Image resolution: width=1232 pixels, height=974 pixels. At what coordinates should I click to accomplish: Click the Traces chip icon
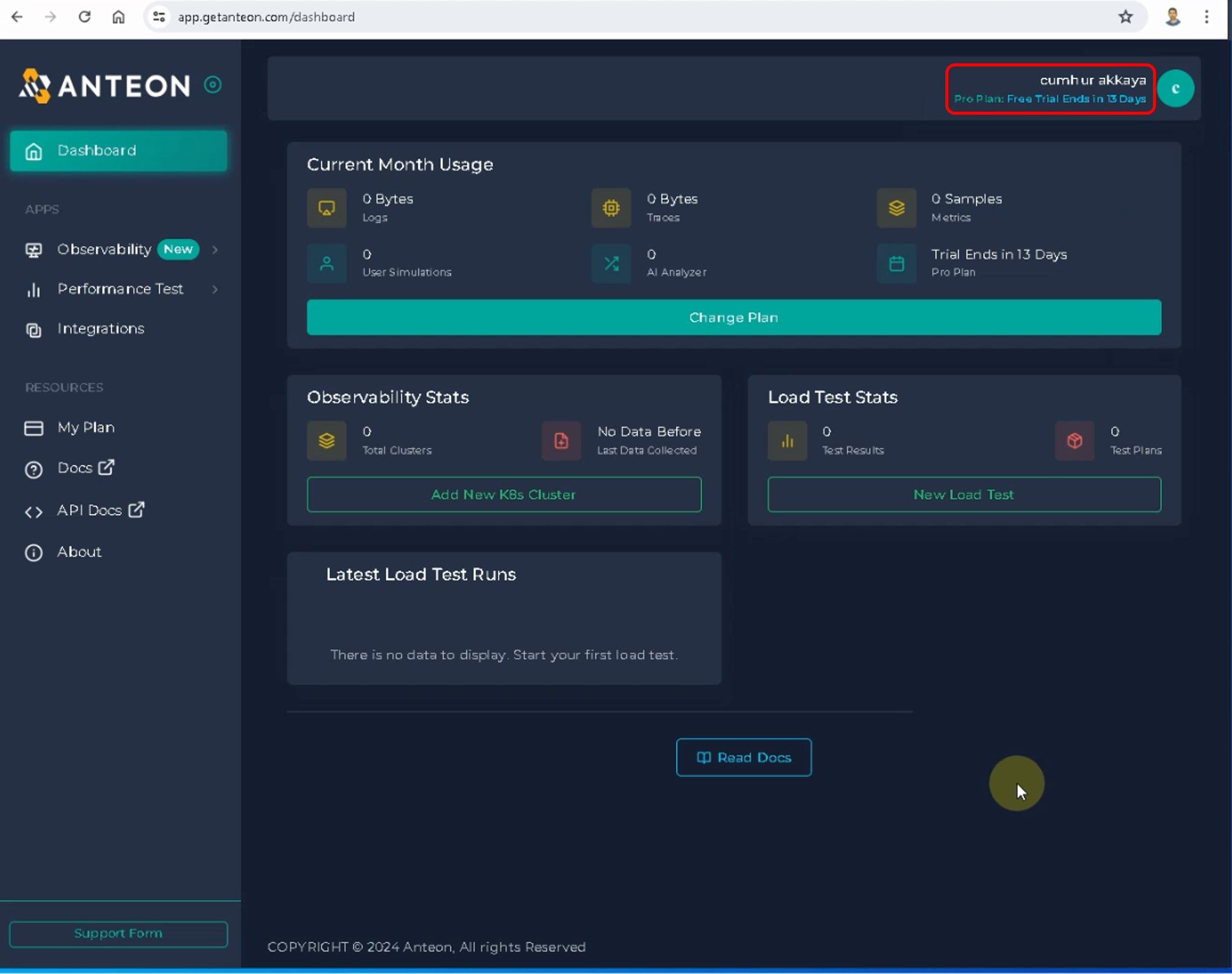[x=611, y=208]
